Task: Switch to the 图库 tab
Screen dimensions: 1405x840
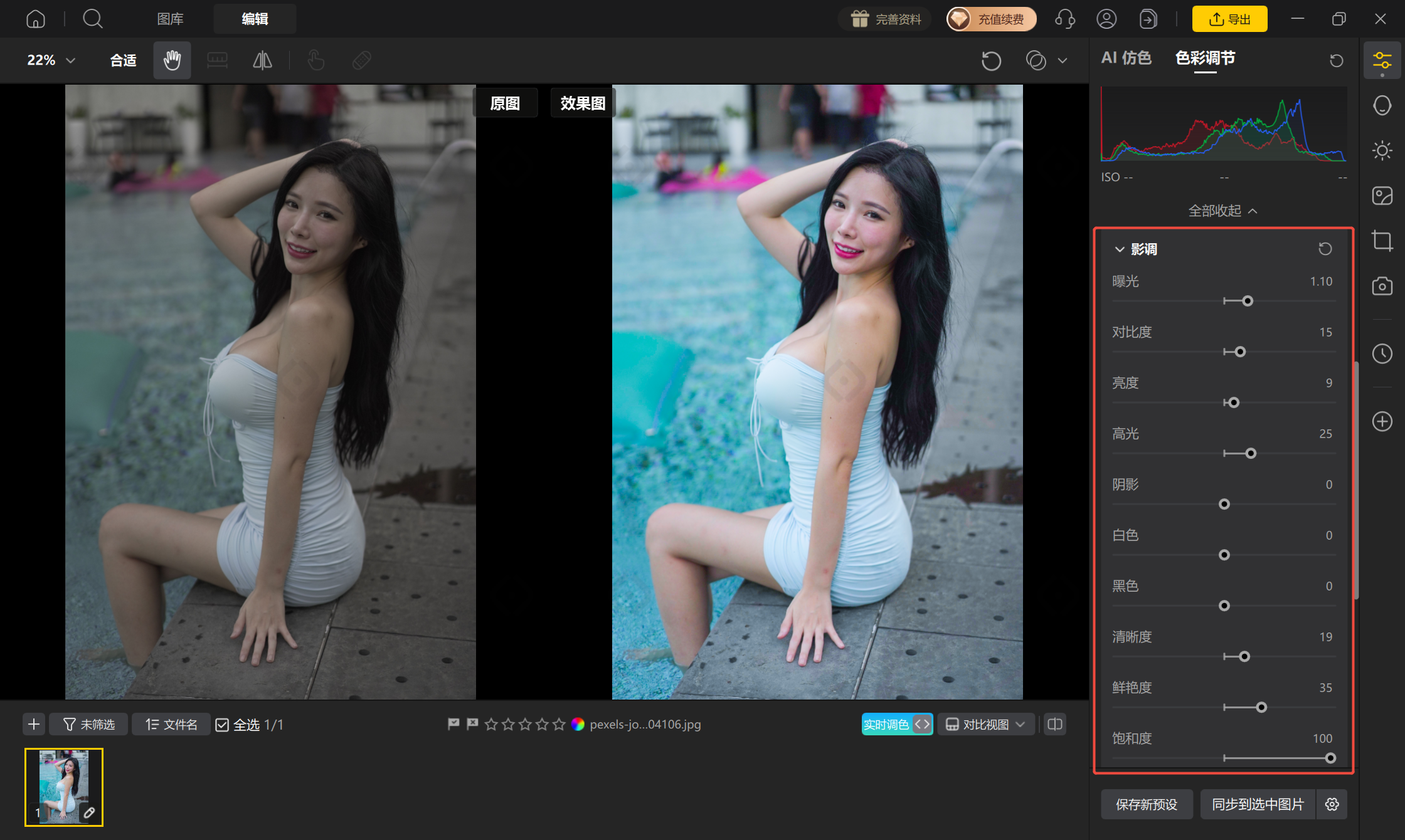Action: coord(170,19)
